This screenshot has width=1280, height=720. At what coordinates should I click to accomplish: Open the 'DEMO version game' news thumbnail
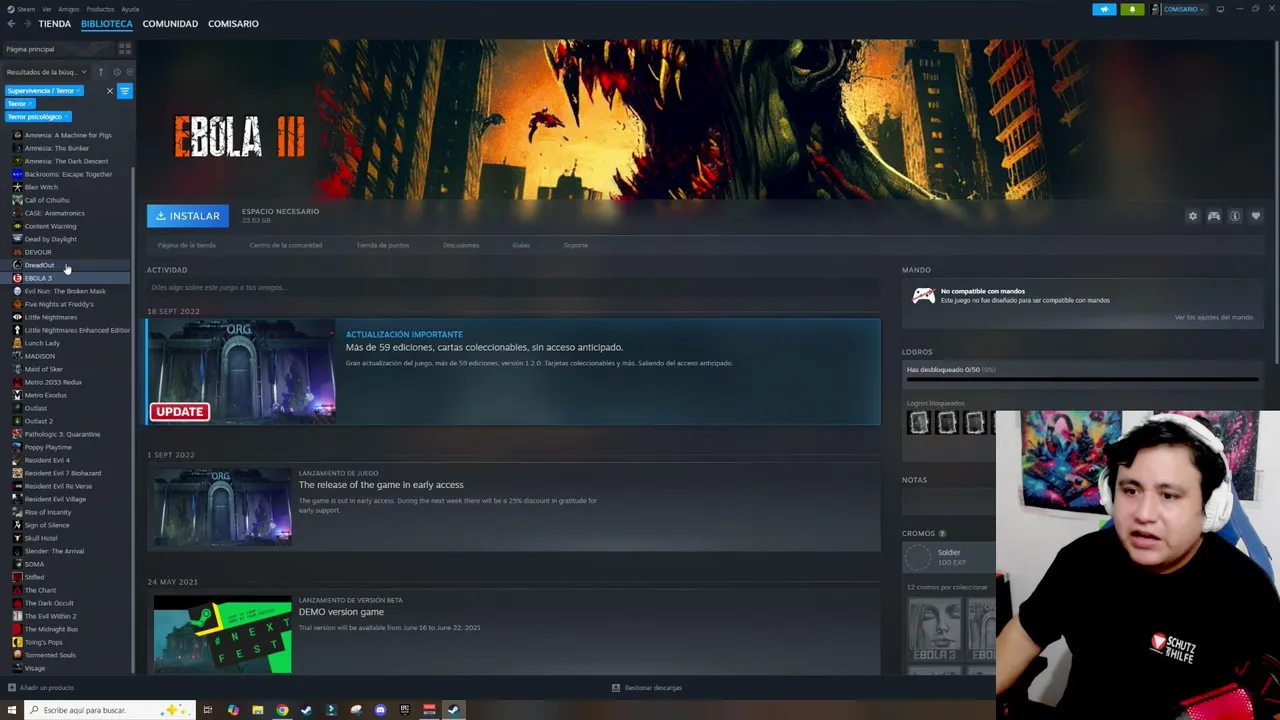[x=222, y=634]
